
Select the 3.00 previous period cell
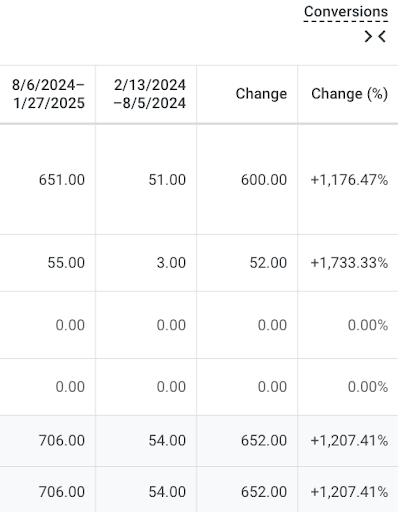tap(171, 263)
